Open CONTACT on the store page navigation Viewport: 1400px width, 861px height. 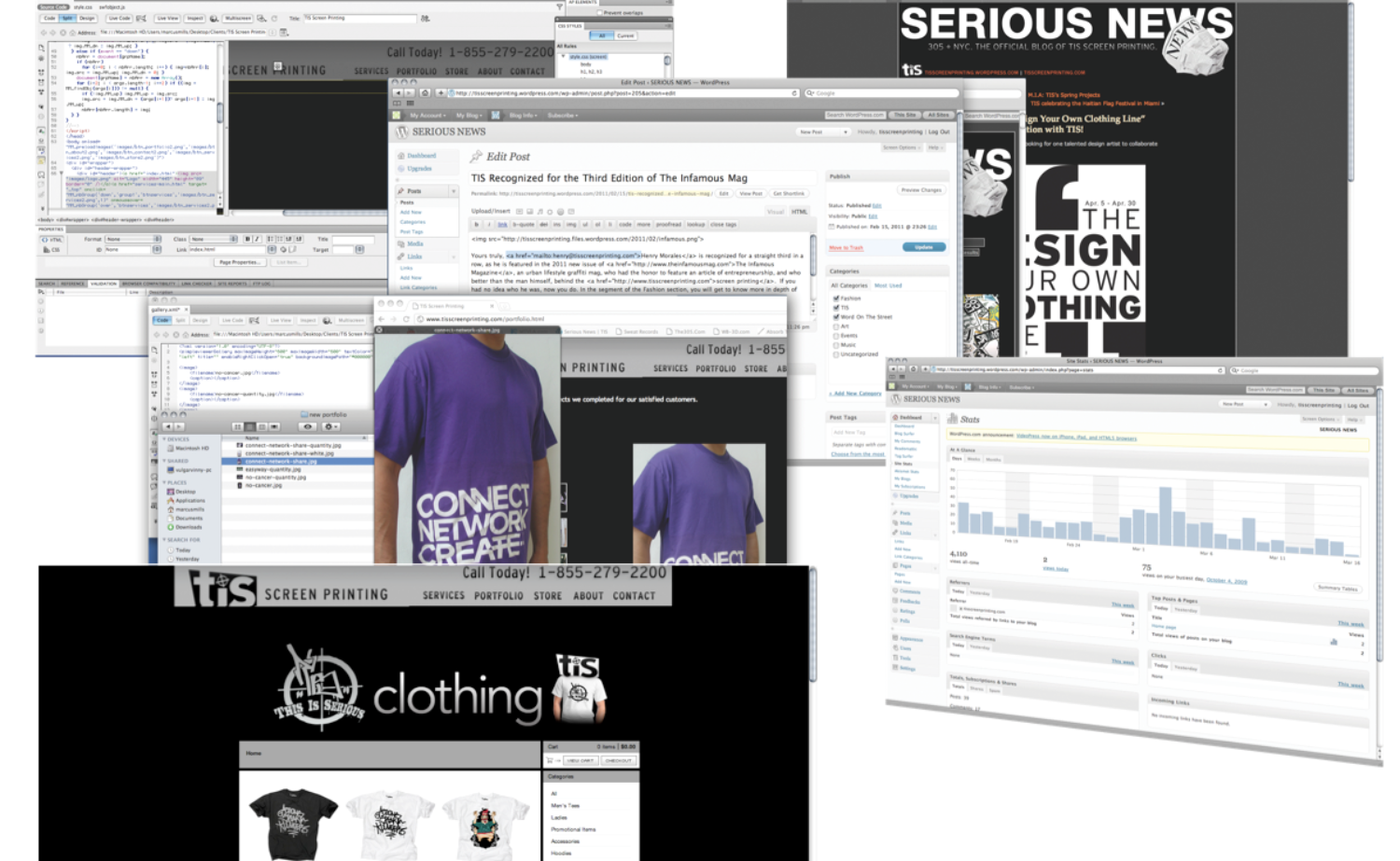634,595
